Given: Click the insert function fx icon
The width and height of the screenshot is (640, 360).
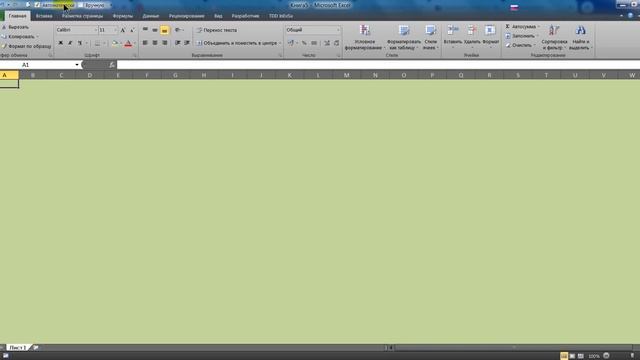Looking at the screenshot, I should point(112,65).
